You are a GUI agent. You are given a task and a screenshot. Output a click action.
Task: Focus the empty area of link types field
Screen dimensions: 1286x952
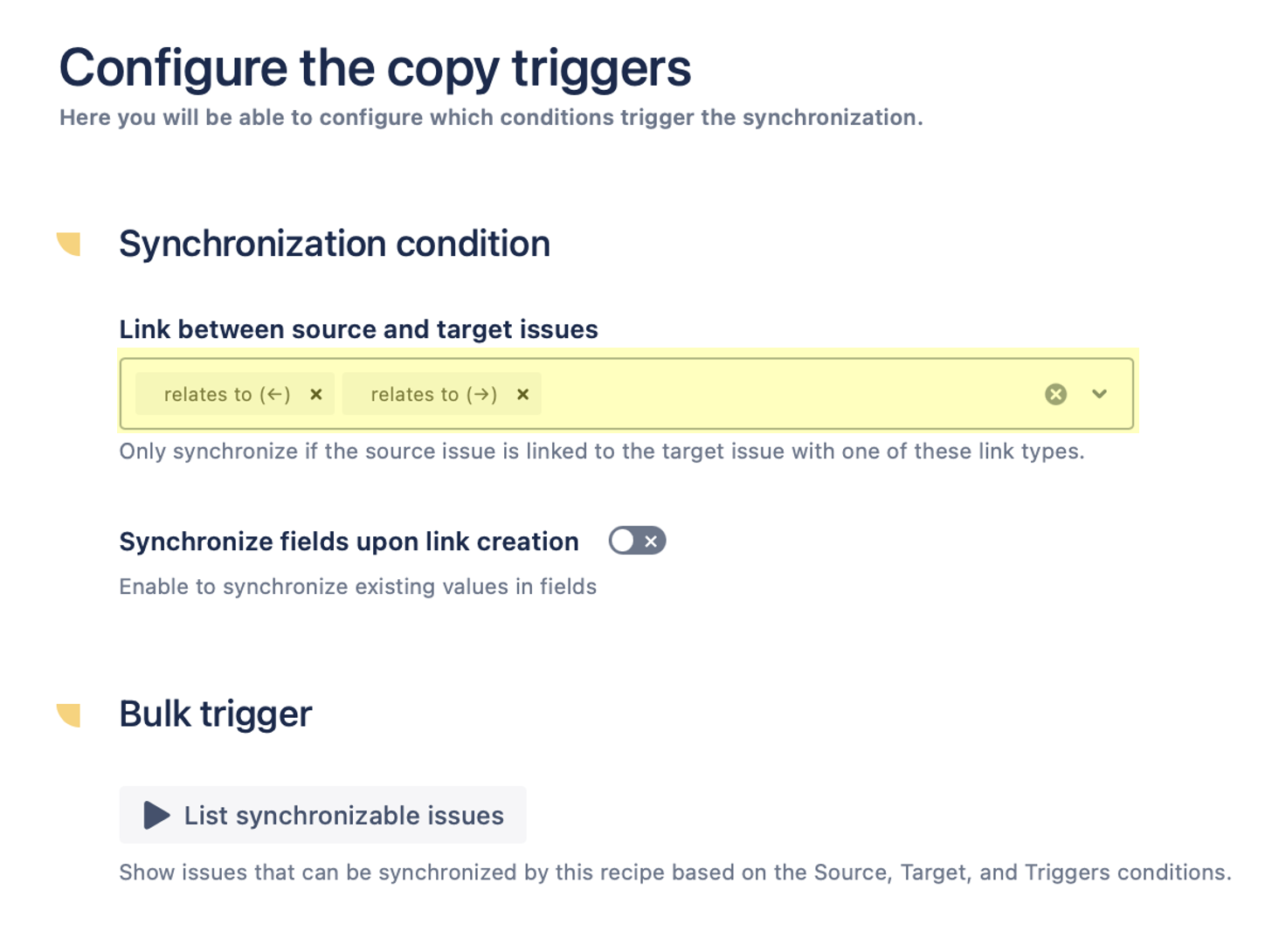(786, 395)
